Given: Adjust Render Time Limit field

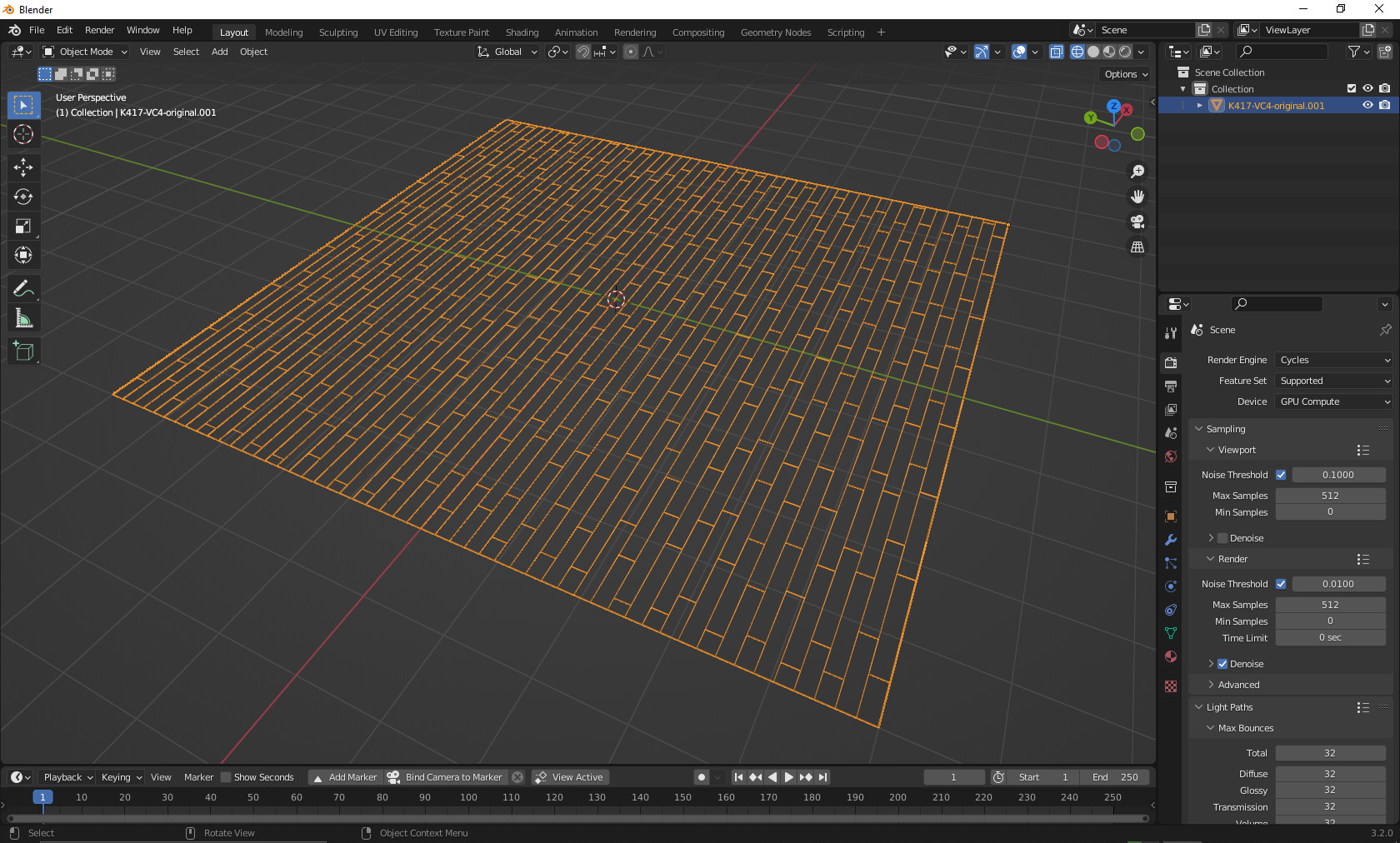Looking at the screenshot, I should click(x=1330, y=638).
